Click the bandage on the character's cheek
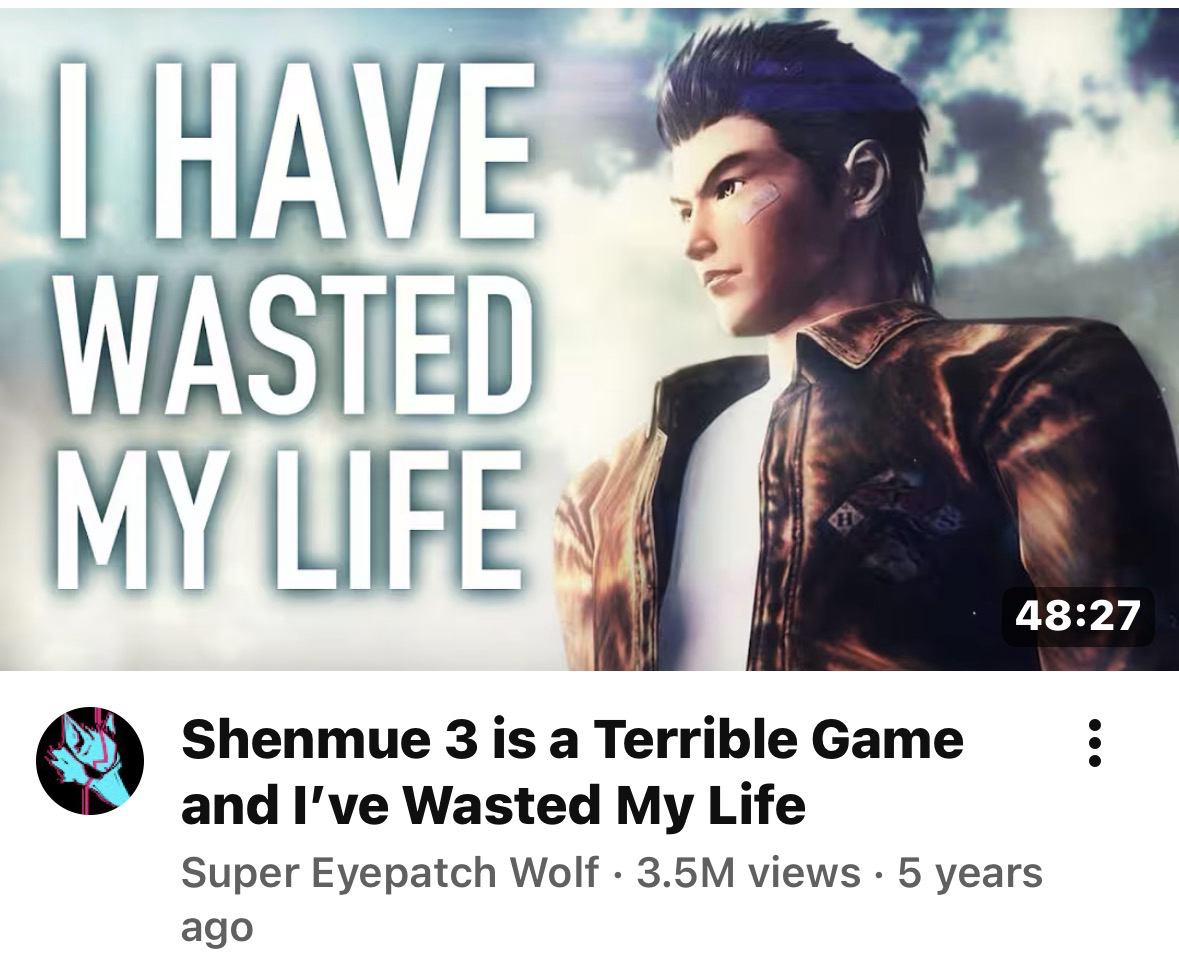The image size is (1179, 972). tap(762, 200)
